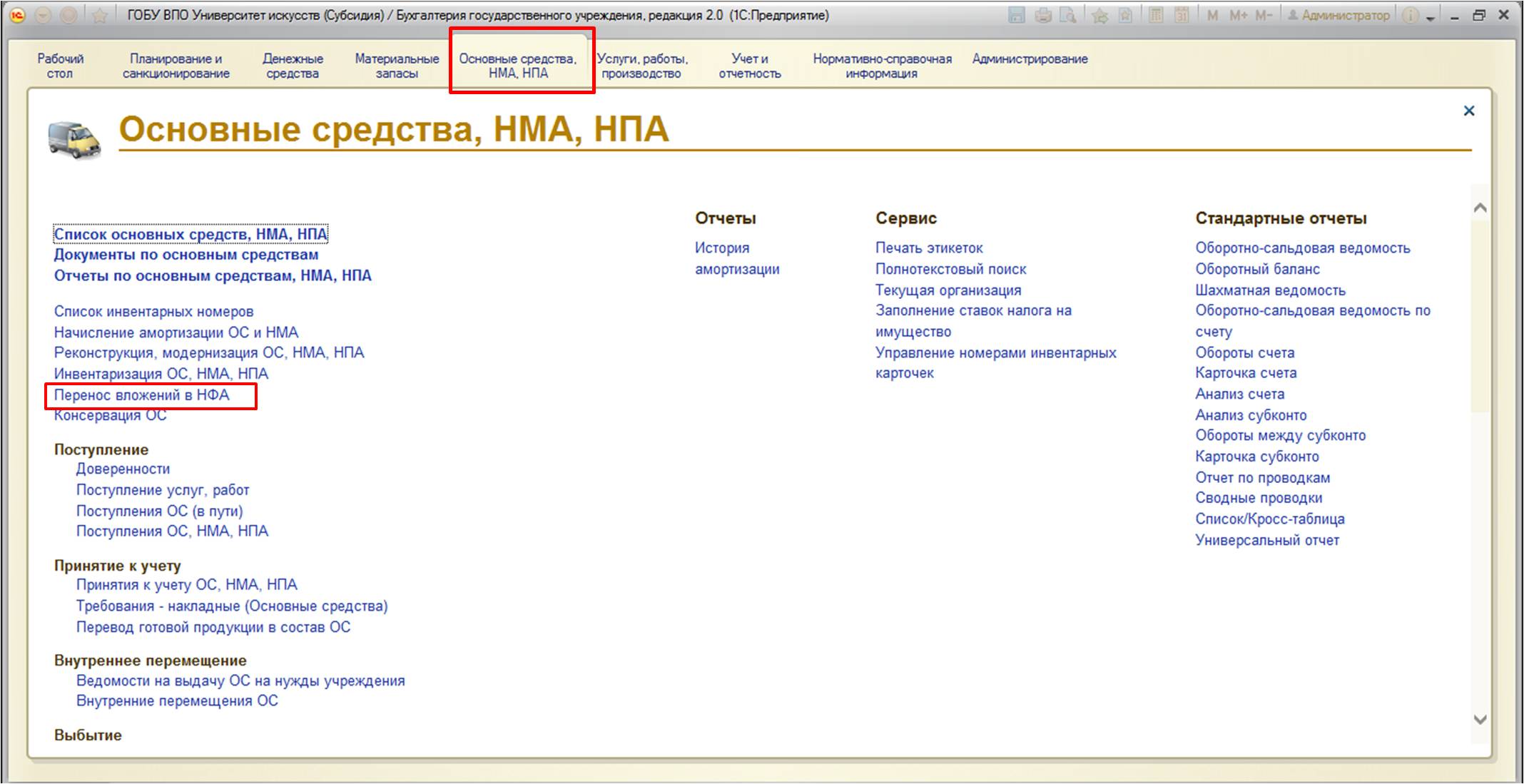The image size is (1524, 784).
Task: Switch to Материальные запасы section
Action: tap(397, 66)
